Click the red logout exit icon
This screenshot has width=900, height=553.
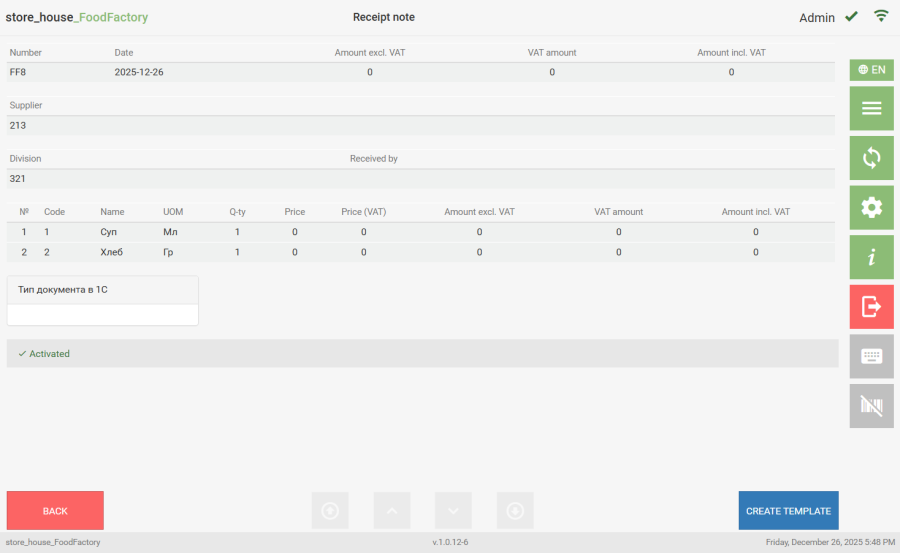pos(871,307)
